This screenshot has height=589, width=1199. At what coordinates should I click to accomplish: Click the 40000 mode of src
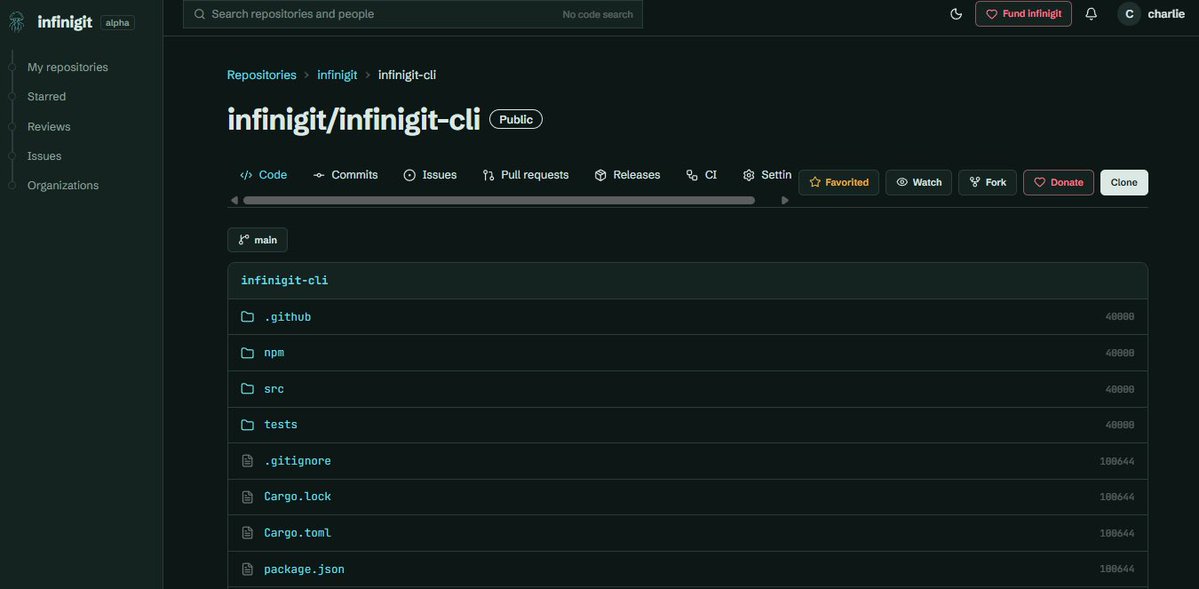[x=1119, y=389]
